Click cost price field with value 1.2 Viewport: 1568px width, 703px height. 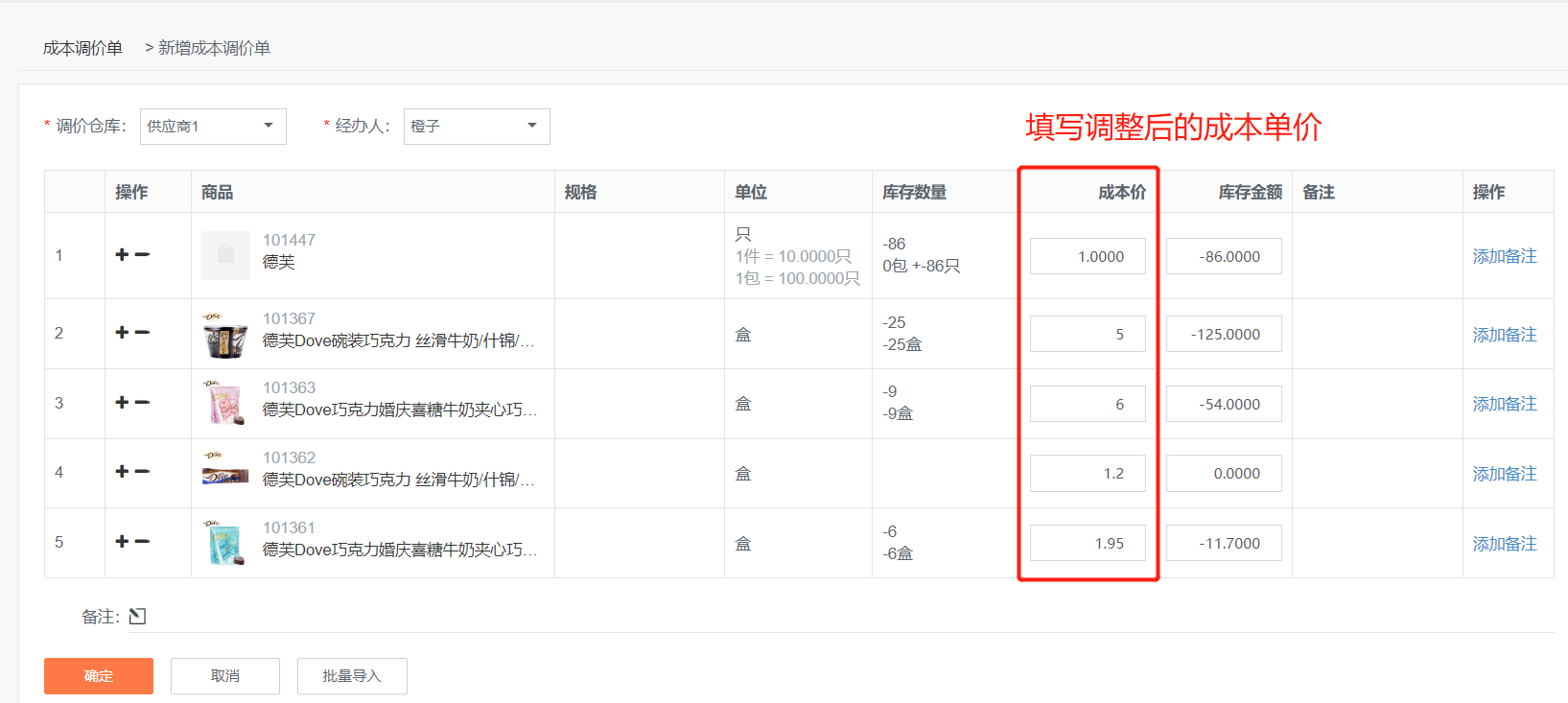tap(1088, 473)
